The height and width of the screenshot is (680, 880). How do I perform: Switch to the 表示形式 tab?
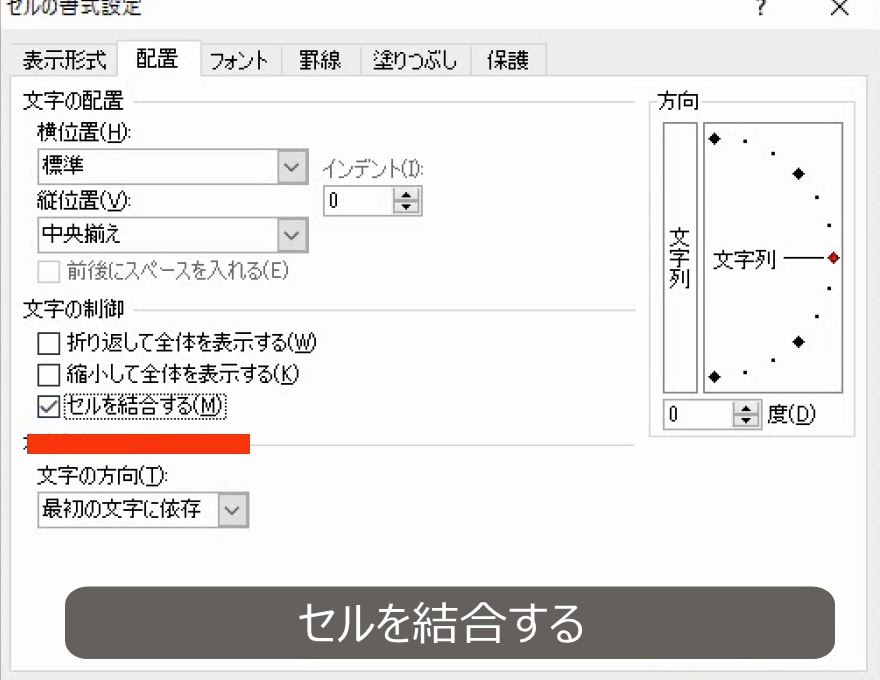(64, 60)
